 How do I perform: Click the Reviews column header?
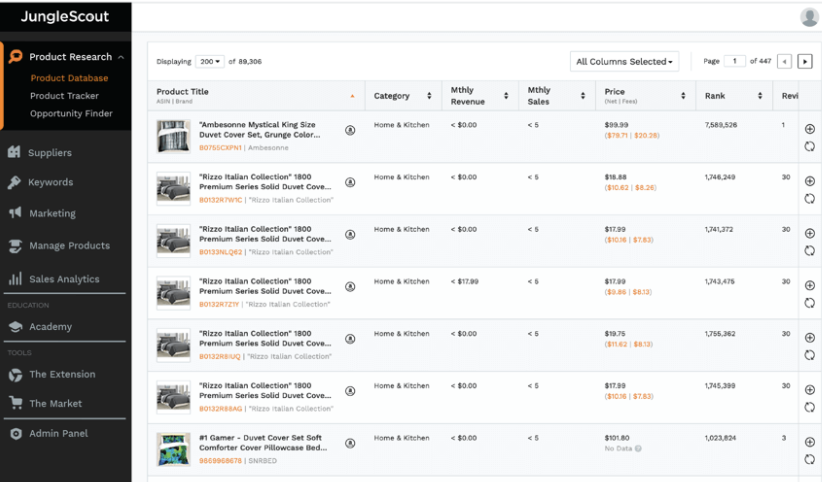(789, 95)
